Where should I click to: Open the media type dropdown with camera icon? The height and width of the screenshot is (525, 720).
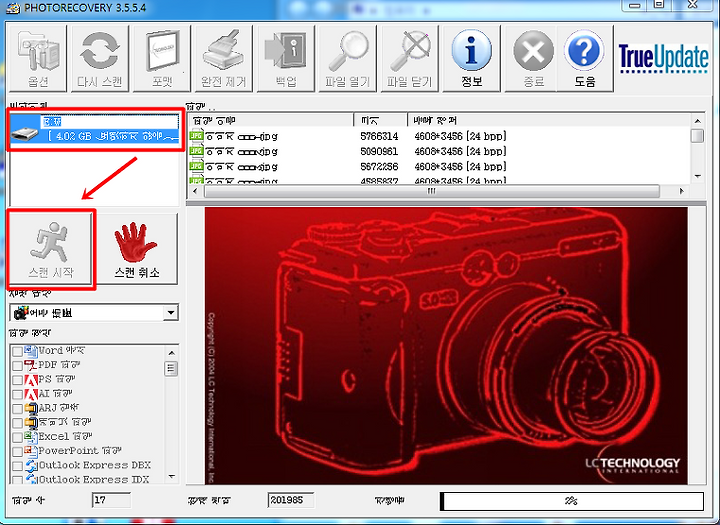94,313
